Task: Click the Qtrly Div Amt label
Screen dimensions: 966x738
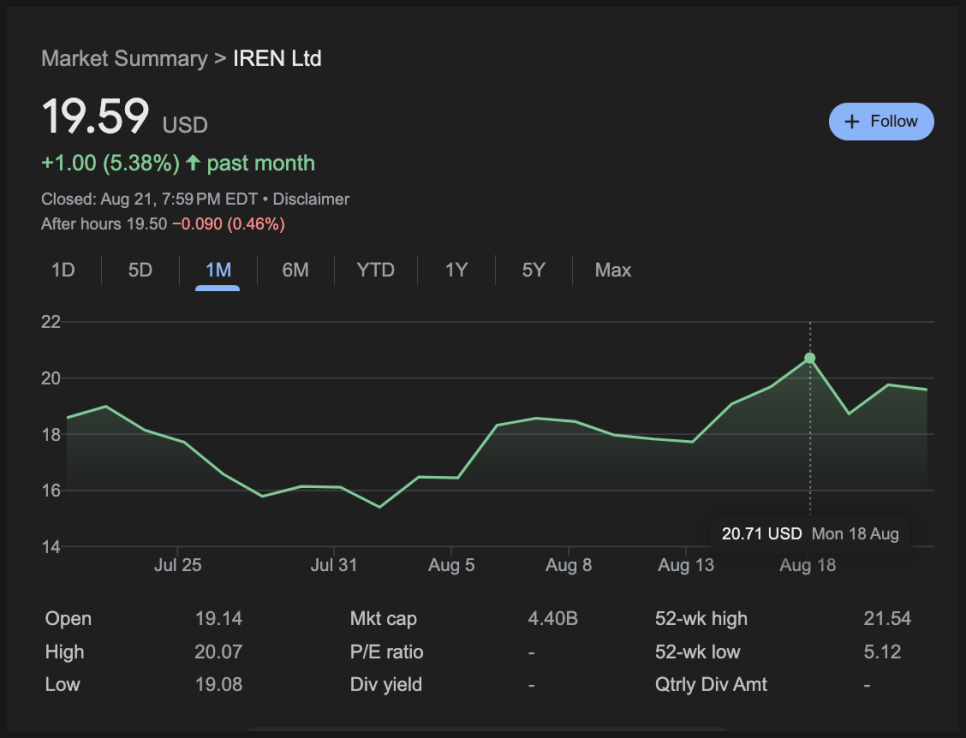Action: click(711, 684)
